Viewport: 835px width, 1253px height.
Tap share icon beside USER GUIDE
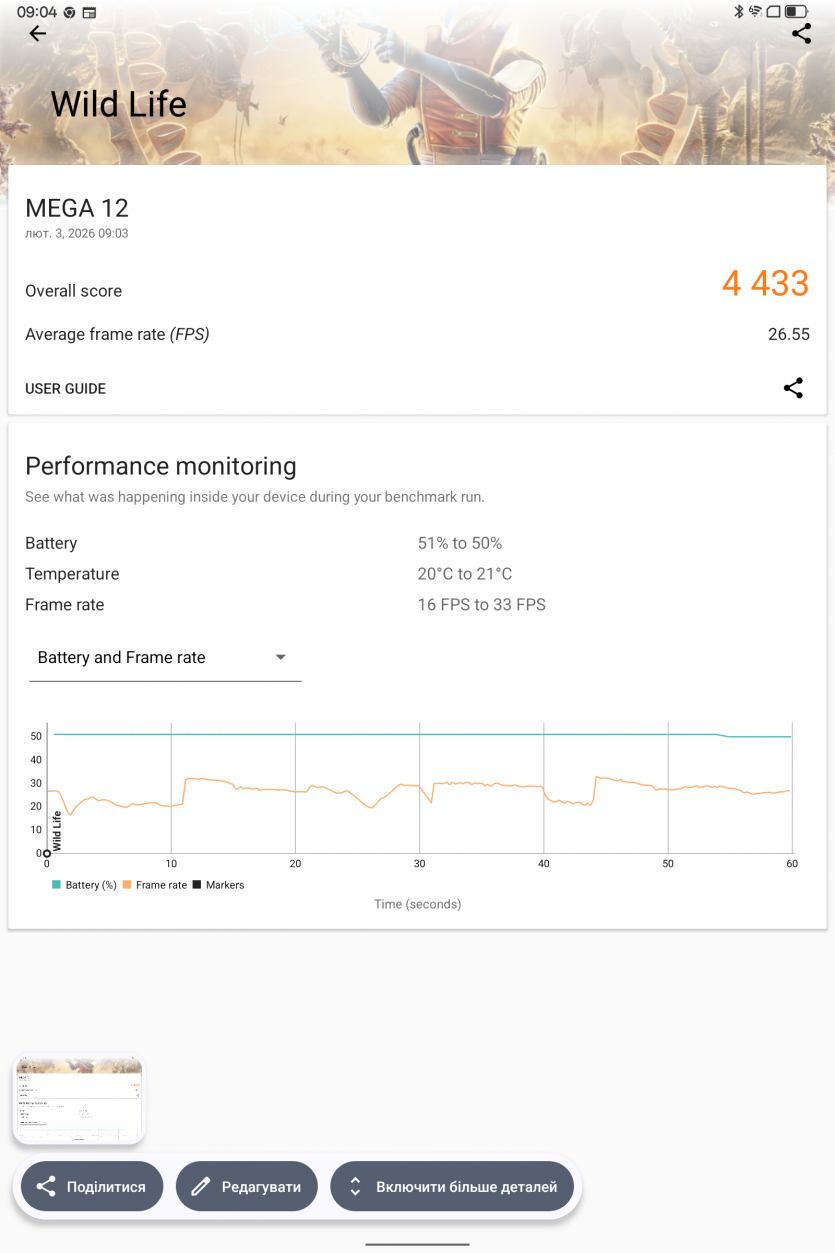tap(793, 388)
